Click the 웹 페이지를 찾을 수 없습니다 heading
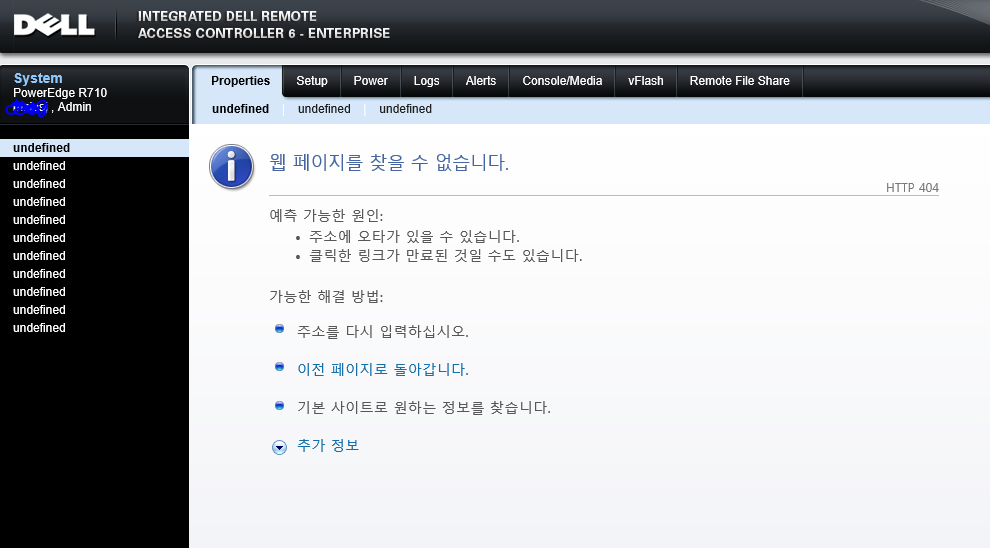The image size is (990, 548). (389, 162)
